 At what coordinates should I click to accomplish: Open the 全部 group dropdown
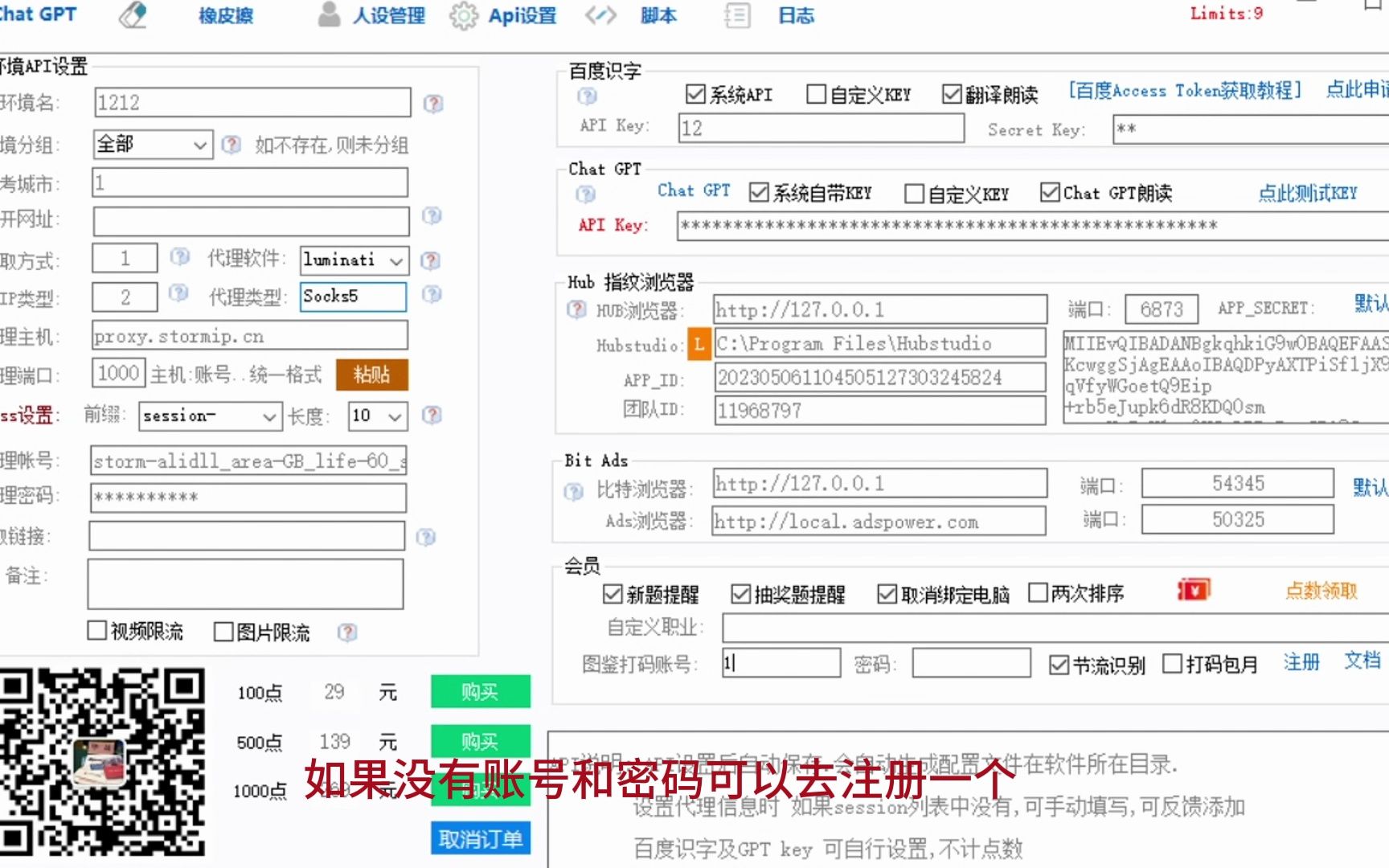[153, 145]
